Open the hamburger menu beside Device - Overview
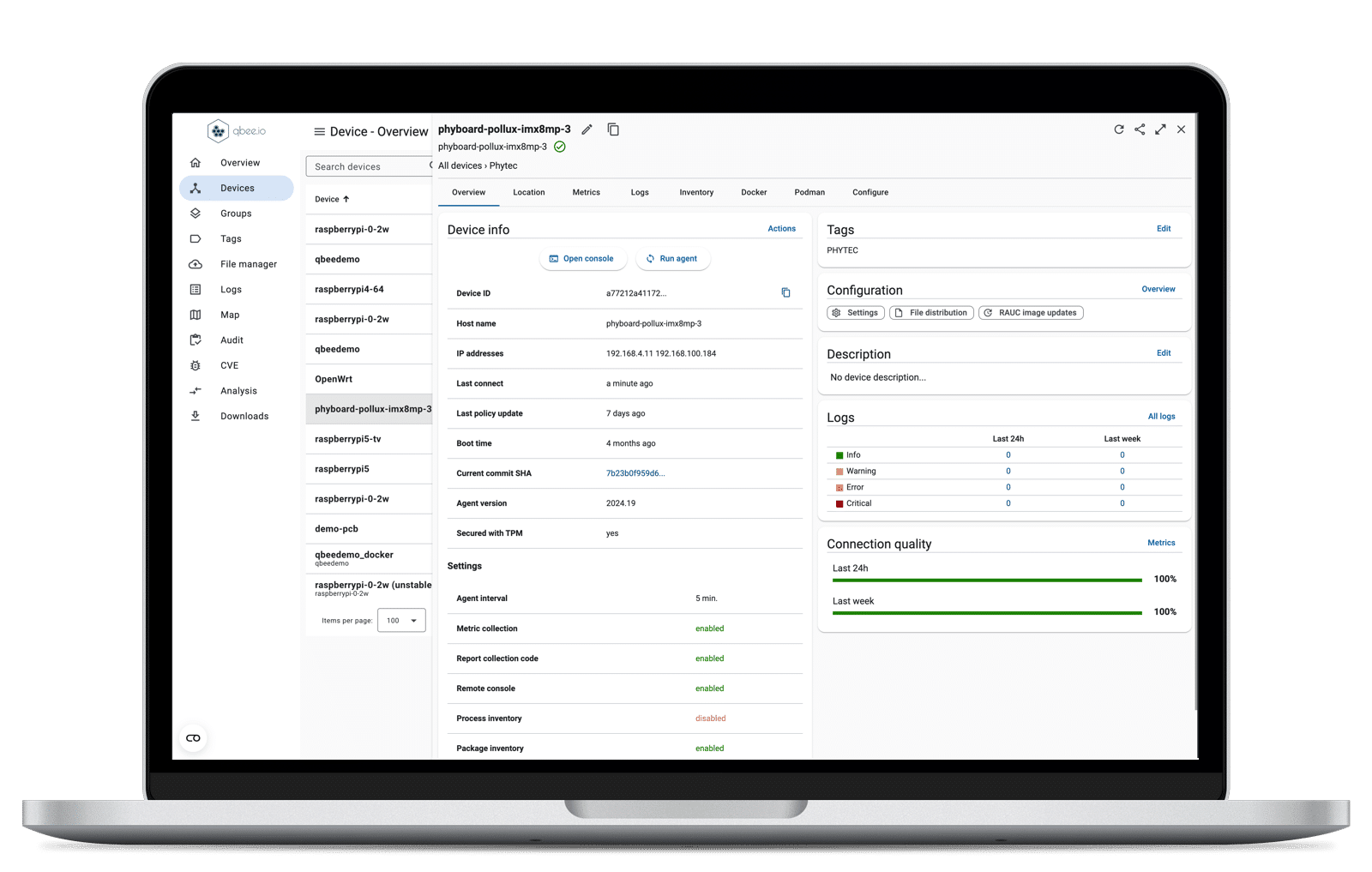This screenshot has height=872, width=1372. pos(319,132)
